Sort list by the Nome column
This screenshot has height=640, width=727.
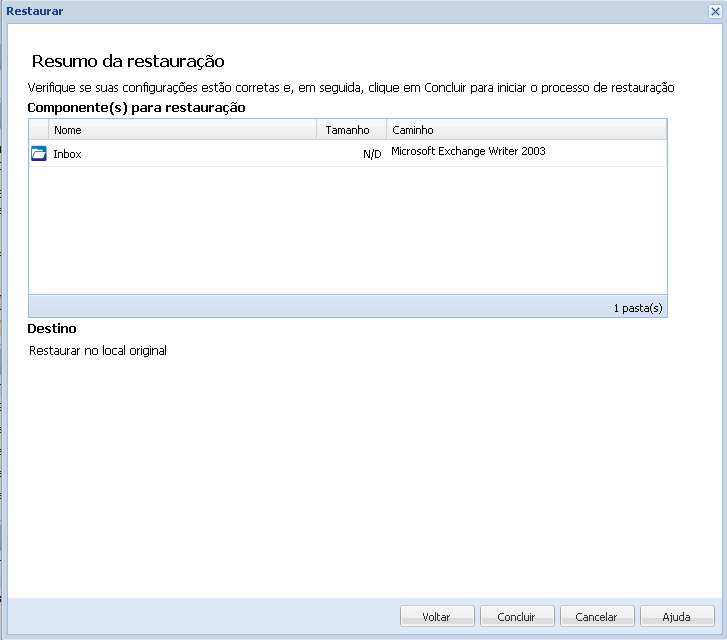(x=183, y=130)
